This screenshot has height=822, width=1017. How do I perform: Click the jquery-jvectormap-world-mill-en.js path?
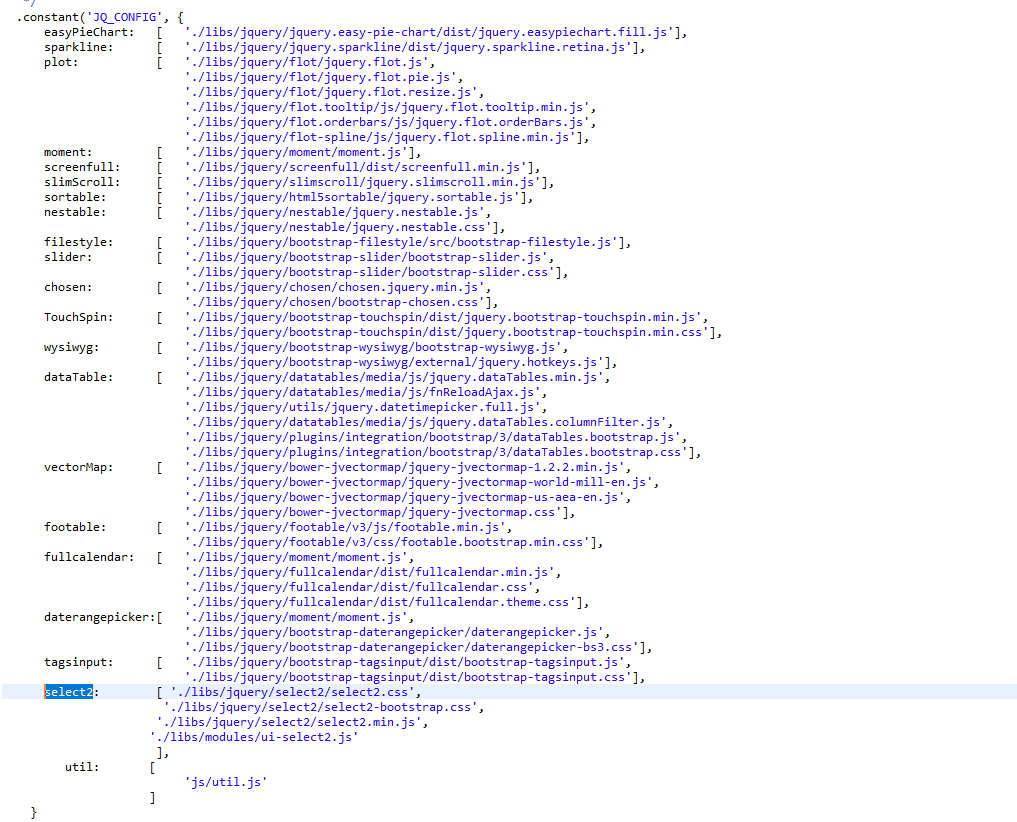(x=419, y=481)
